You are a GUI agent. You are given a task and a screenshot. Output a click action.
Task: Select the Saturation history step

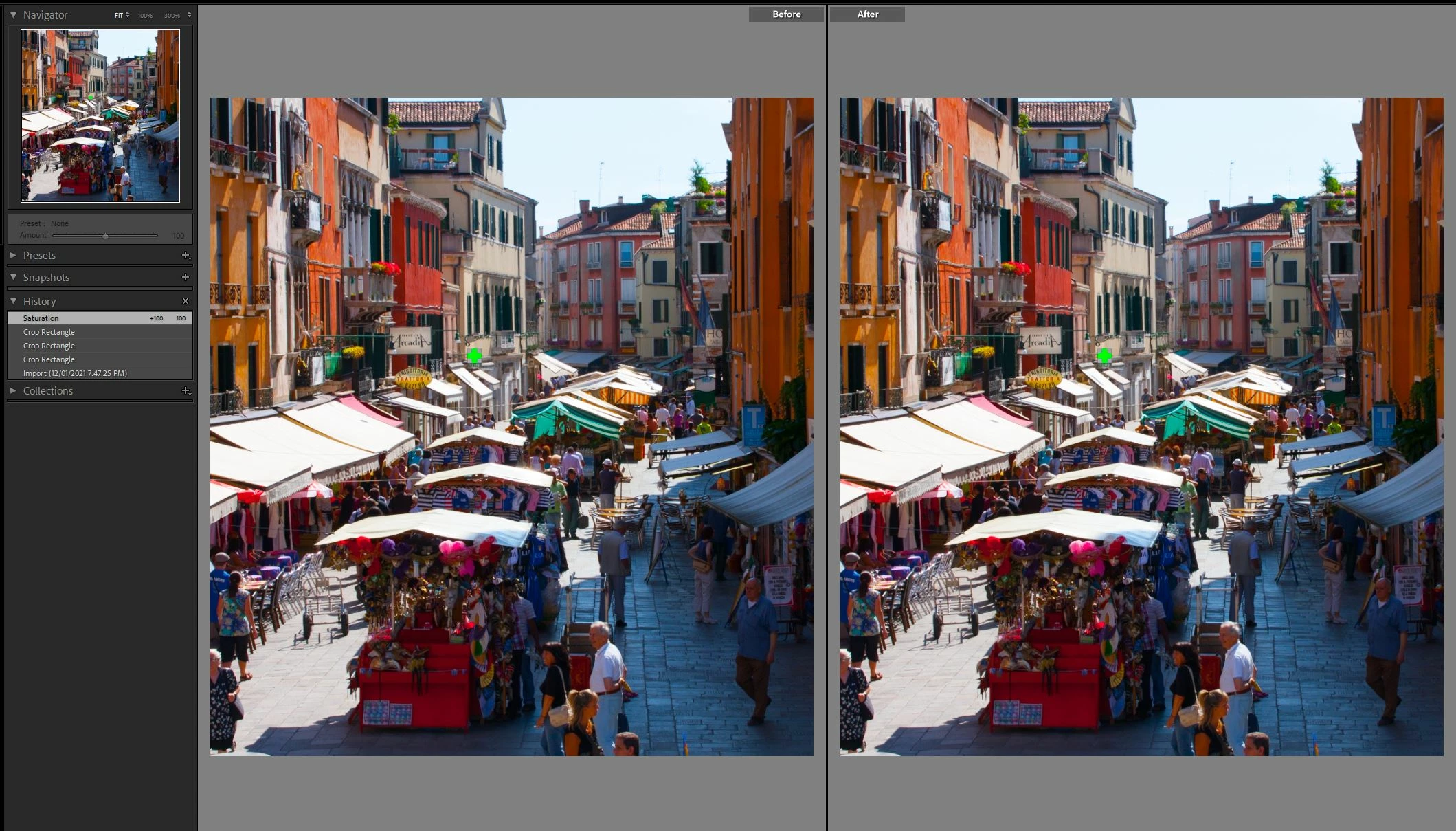pyautogui.click(x=41, y=318)
